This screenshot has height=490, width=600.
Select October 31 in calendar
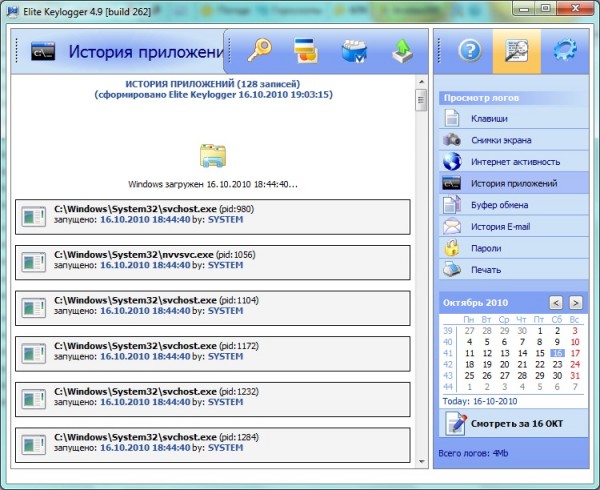coord(575,375)
